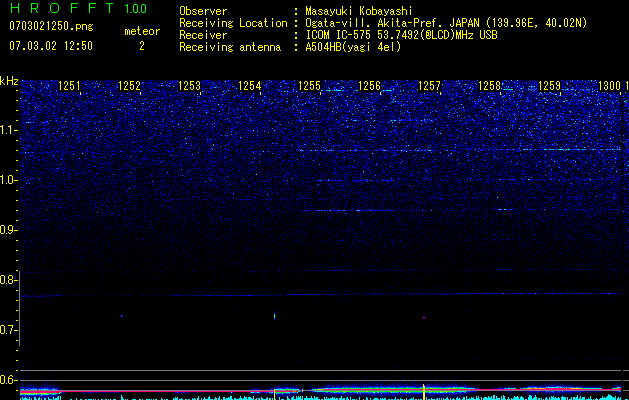This screenshot has height=400, width=629.
Task: Click the meteor echo dot near 1252
Action: 122,316
